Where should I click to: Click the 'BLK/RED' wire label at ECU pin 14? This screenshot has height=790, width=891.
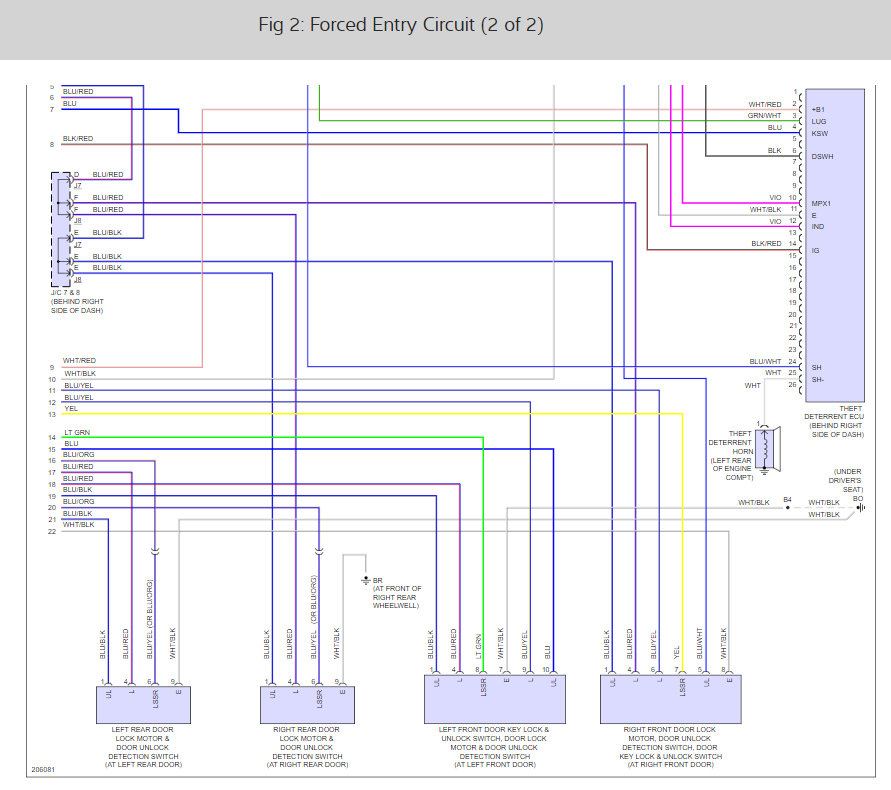click(766, 243)
